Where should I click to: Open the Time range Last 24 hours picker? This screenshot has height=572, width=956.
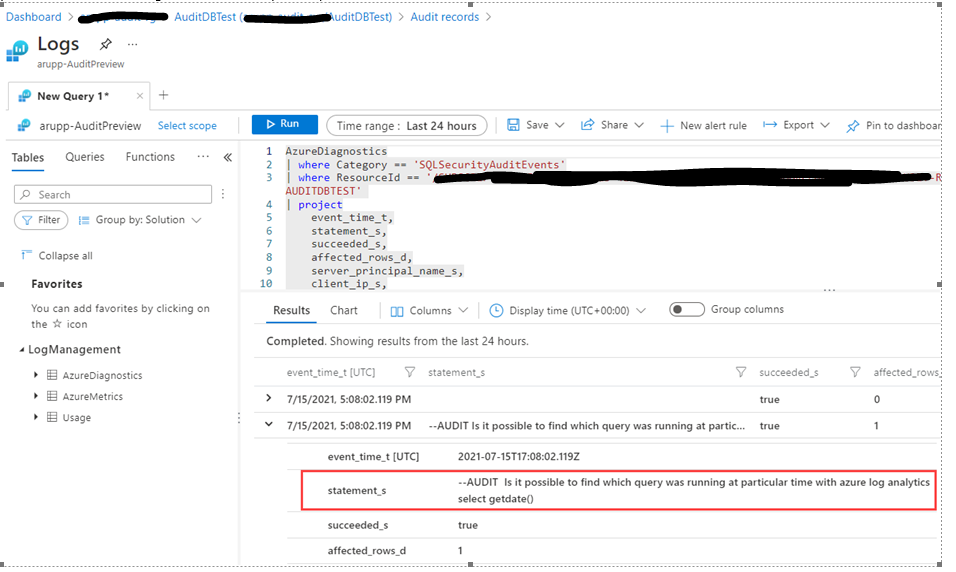pos(407,126)
